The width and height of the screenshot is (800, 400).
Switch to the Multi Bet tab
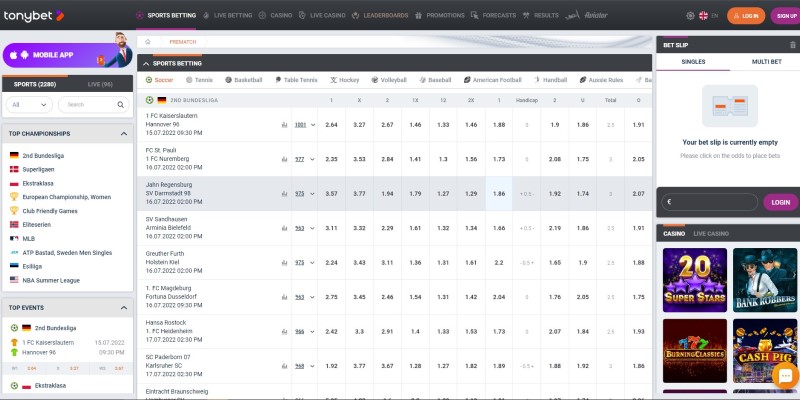tap(766, 62)
